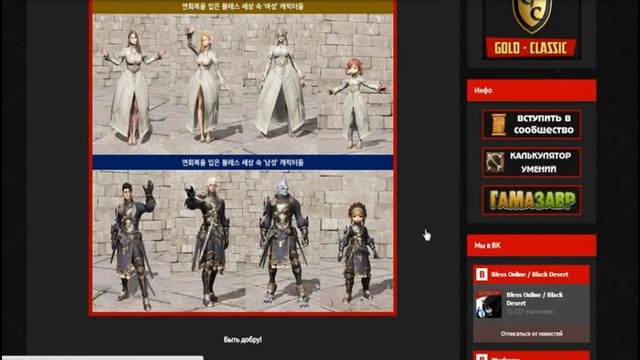Click the female characters costume image
Image resolution: width=640 pixels, height=360 pixels.
(x=243, y=84)
